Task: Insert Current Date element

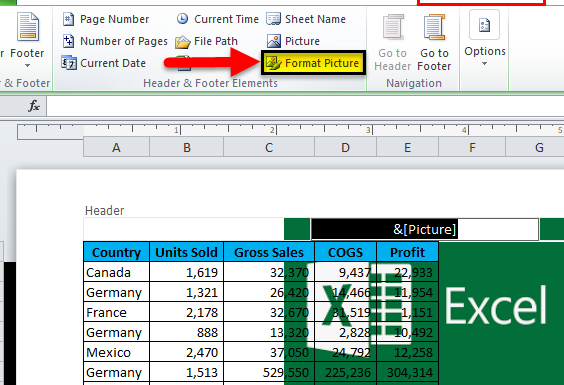Action: 104,63
